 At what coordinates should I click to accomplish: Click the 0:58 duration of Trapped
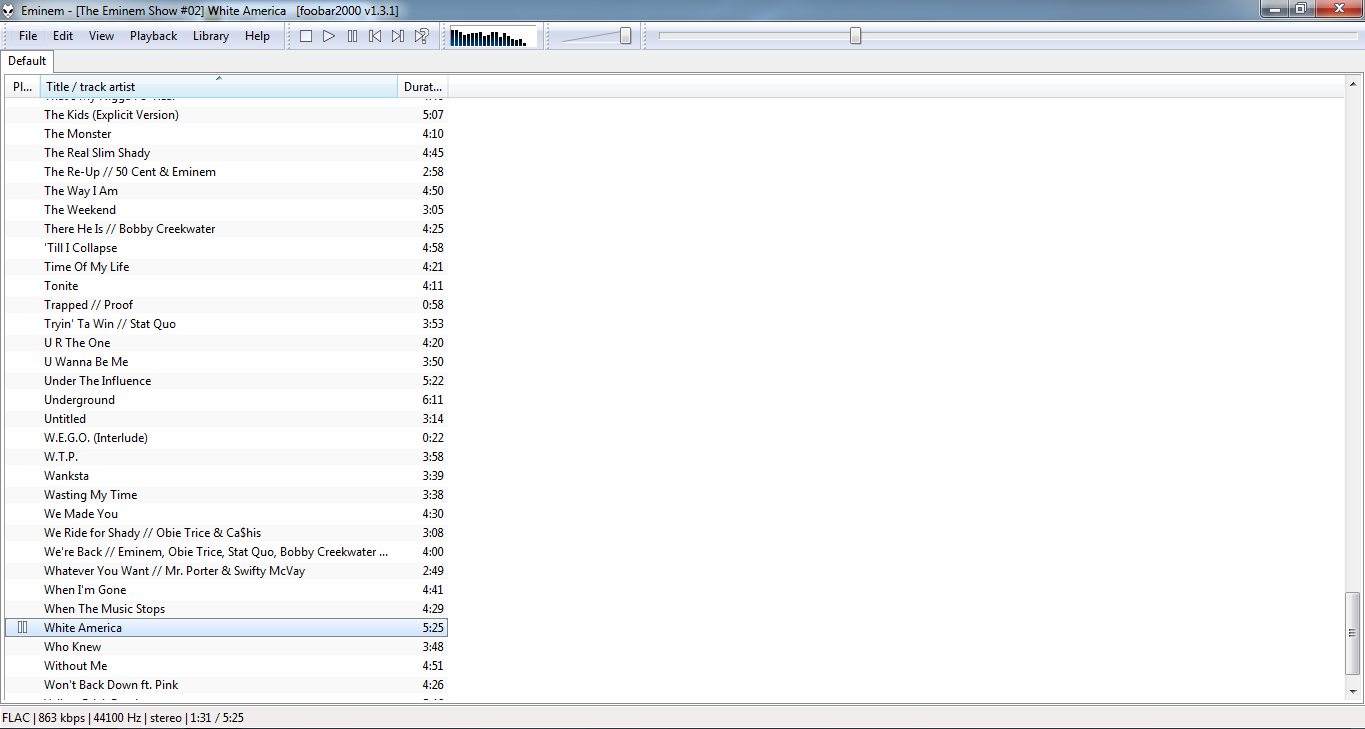(x=433, y=305)
